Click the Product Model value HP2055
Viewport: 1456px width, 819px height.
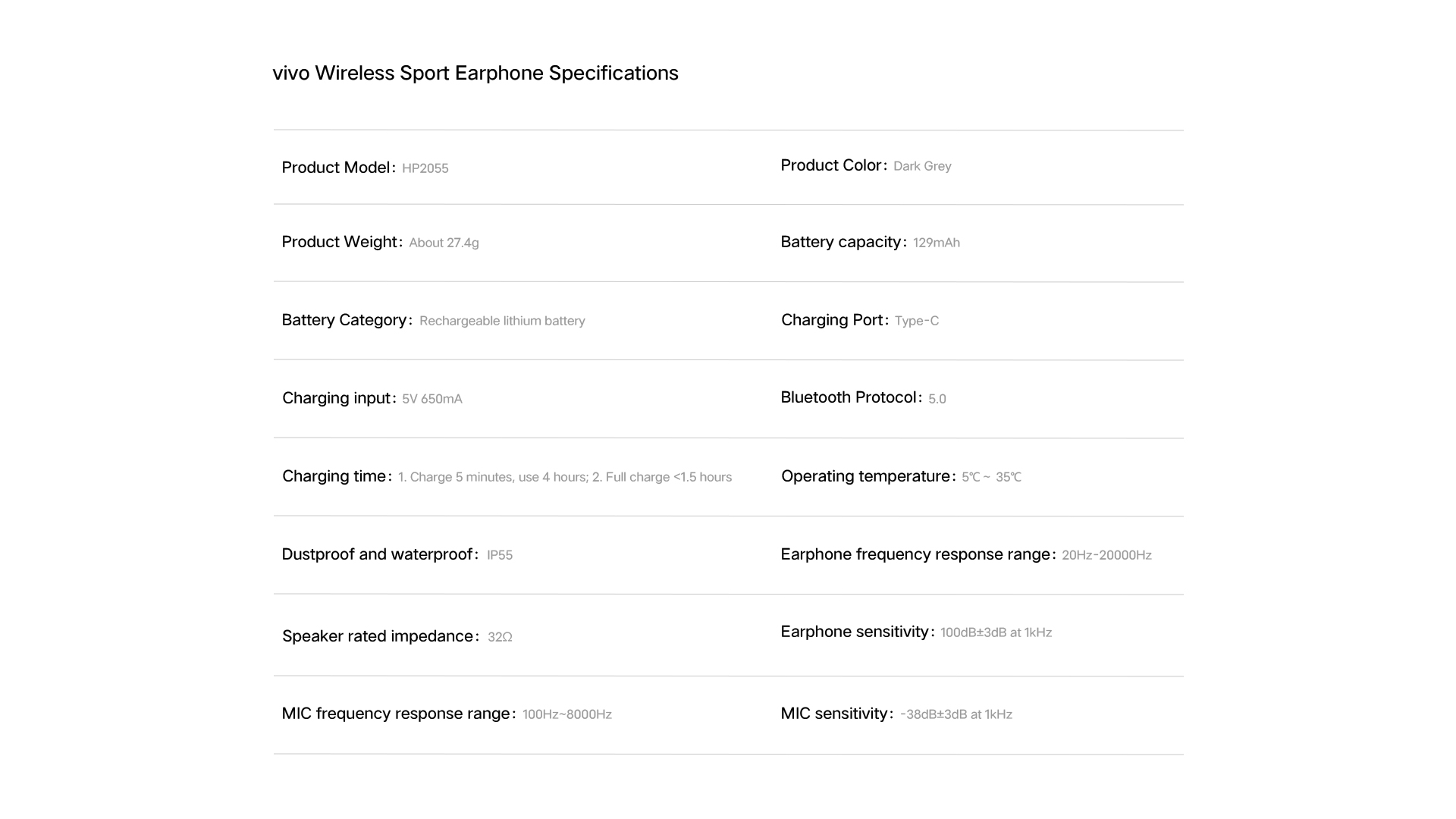(x=425, y=168)
